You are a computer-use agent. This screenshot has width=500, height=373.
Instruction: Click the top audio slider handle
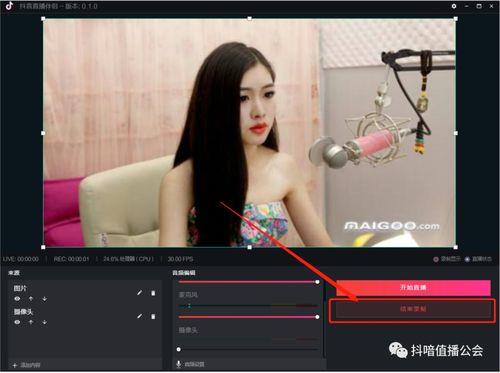pos(317,282)
